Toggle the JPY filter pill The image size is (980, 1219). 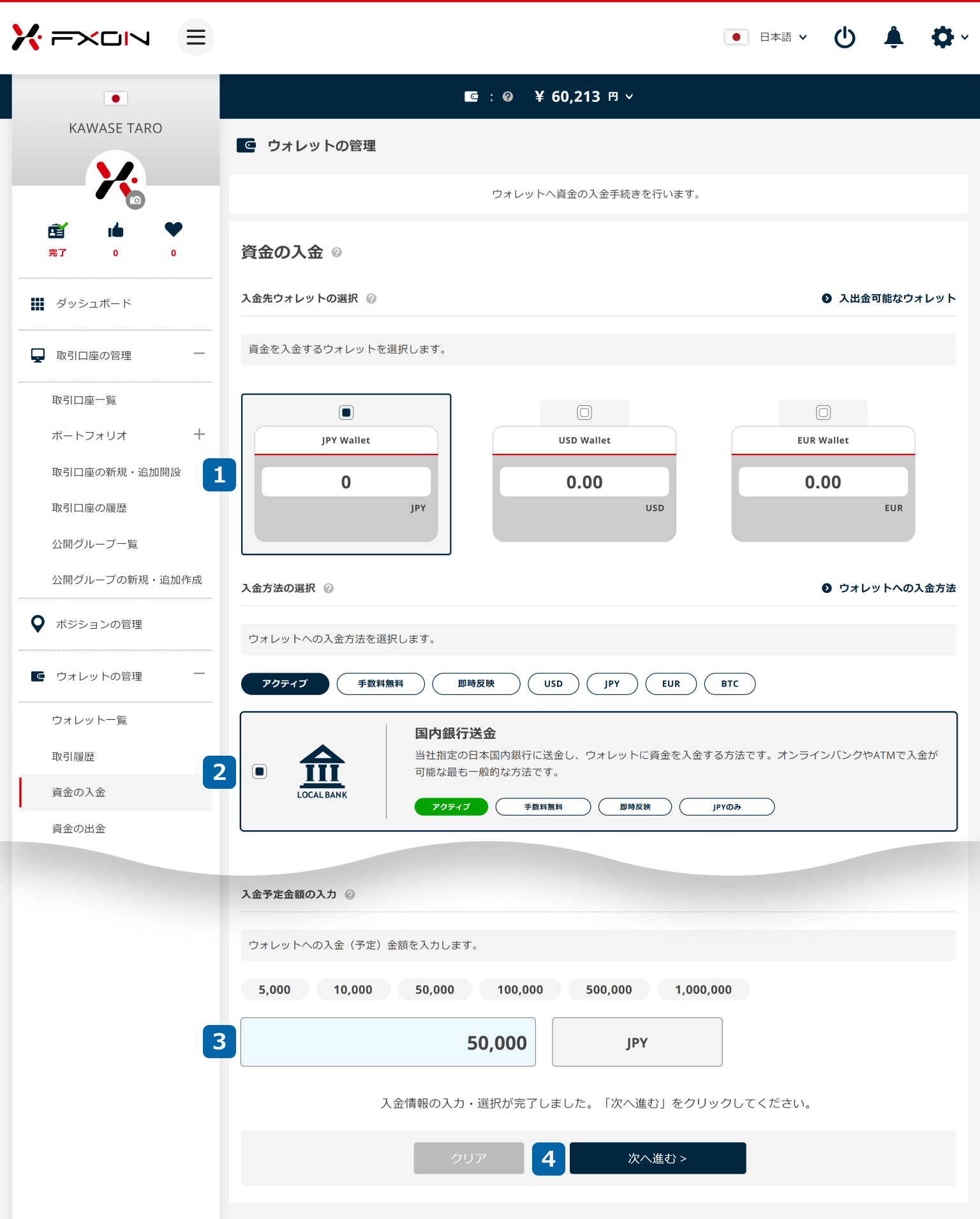612,684
